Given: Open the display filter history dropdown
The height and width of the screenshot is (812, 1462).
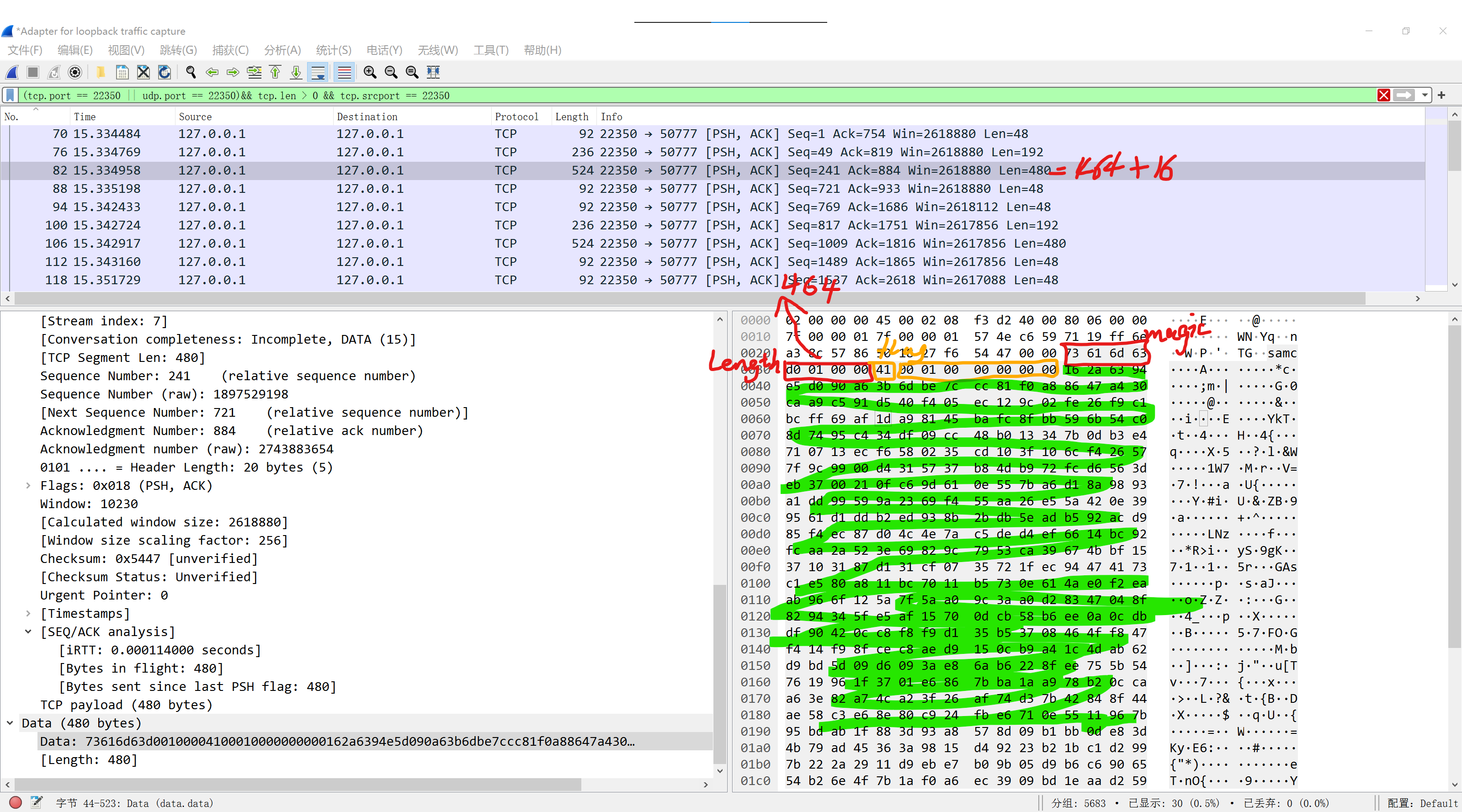Looking at the screenshot, I should (x=1425, y=96).
